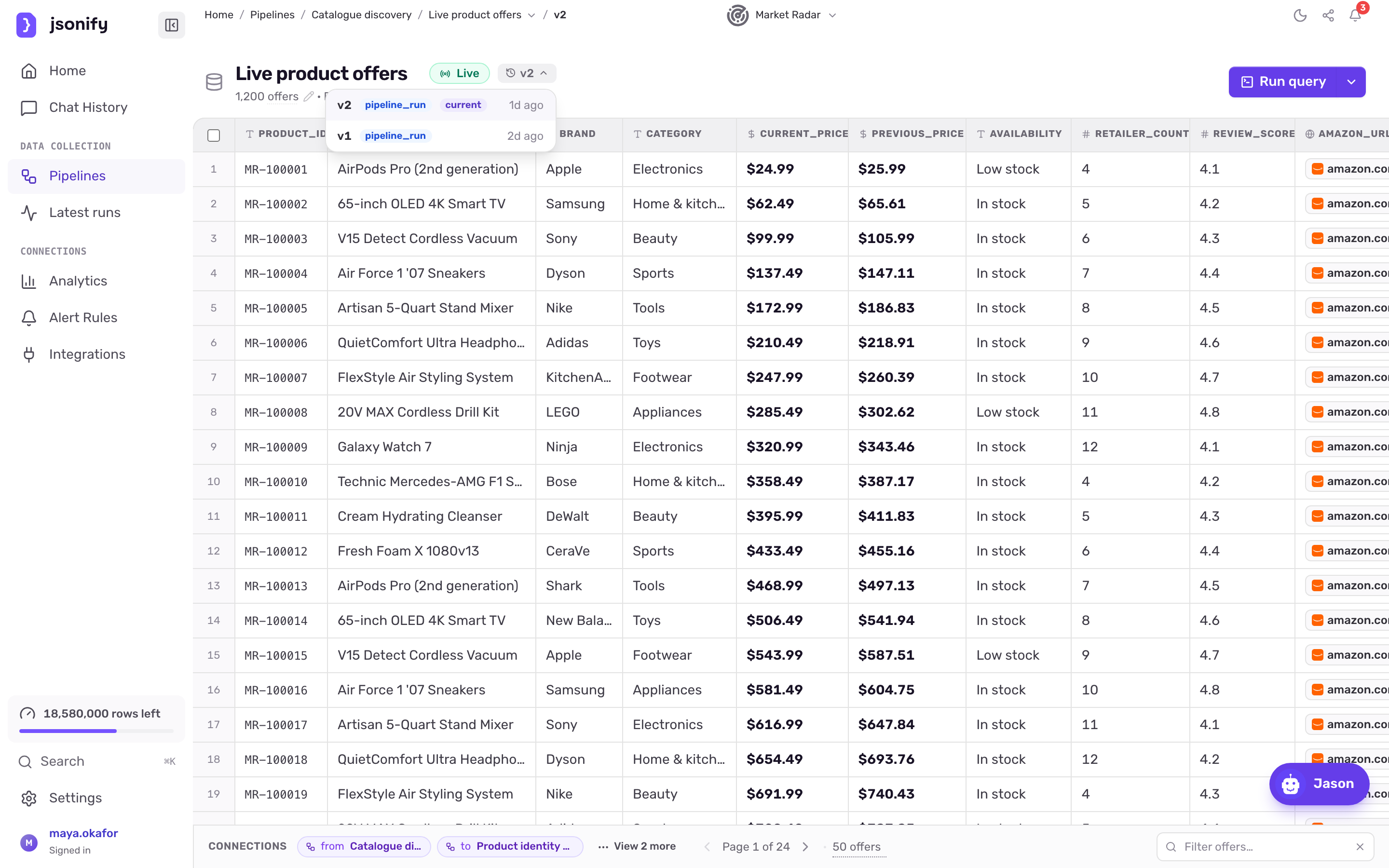This screenshot has width=1389, height=868.
Task: Click PRODUCT_ID column header
Action: [281, 135]
